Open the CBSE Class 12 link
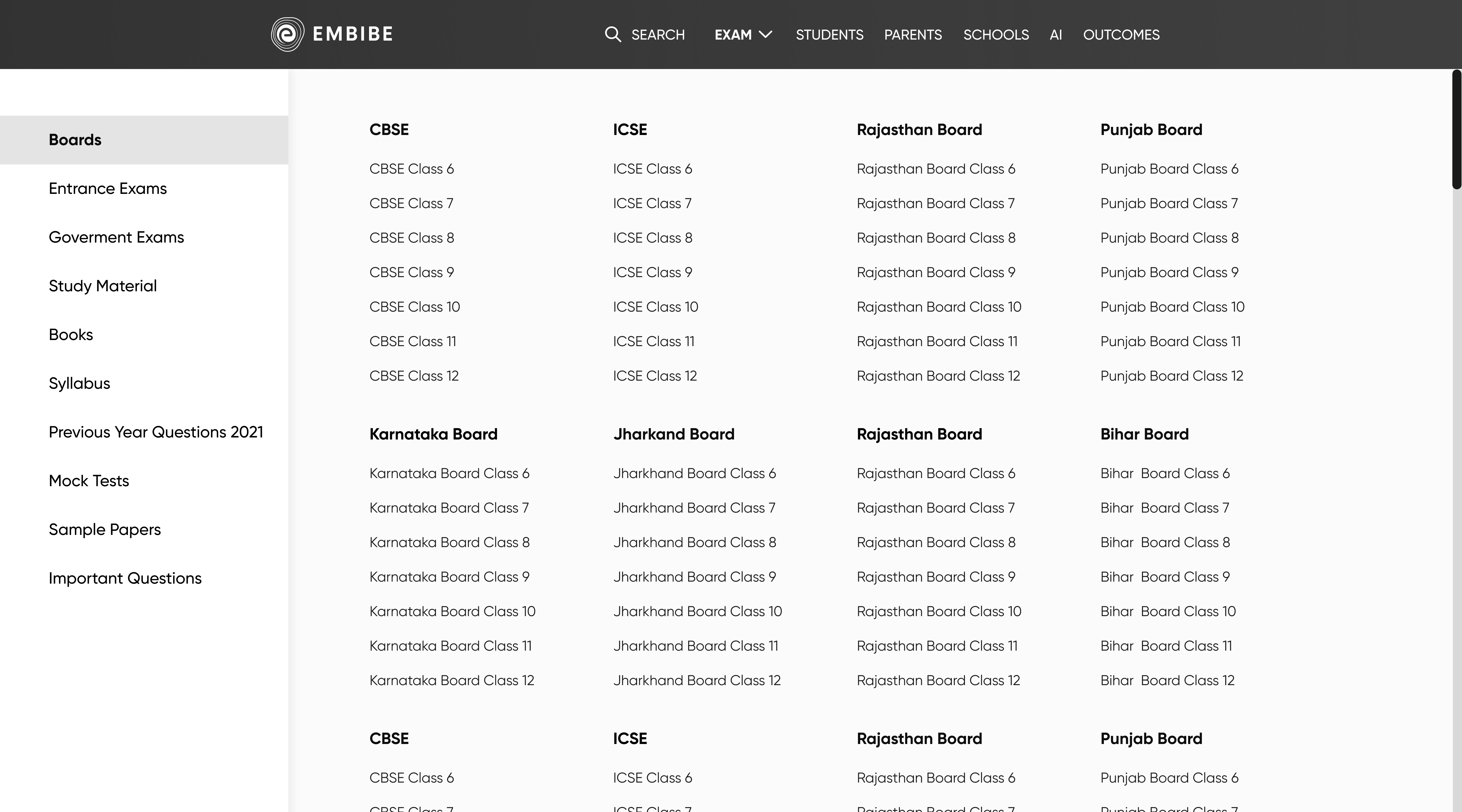The height and width of the screenshot is (812, 1462). [414, 376]
